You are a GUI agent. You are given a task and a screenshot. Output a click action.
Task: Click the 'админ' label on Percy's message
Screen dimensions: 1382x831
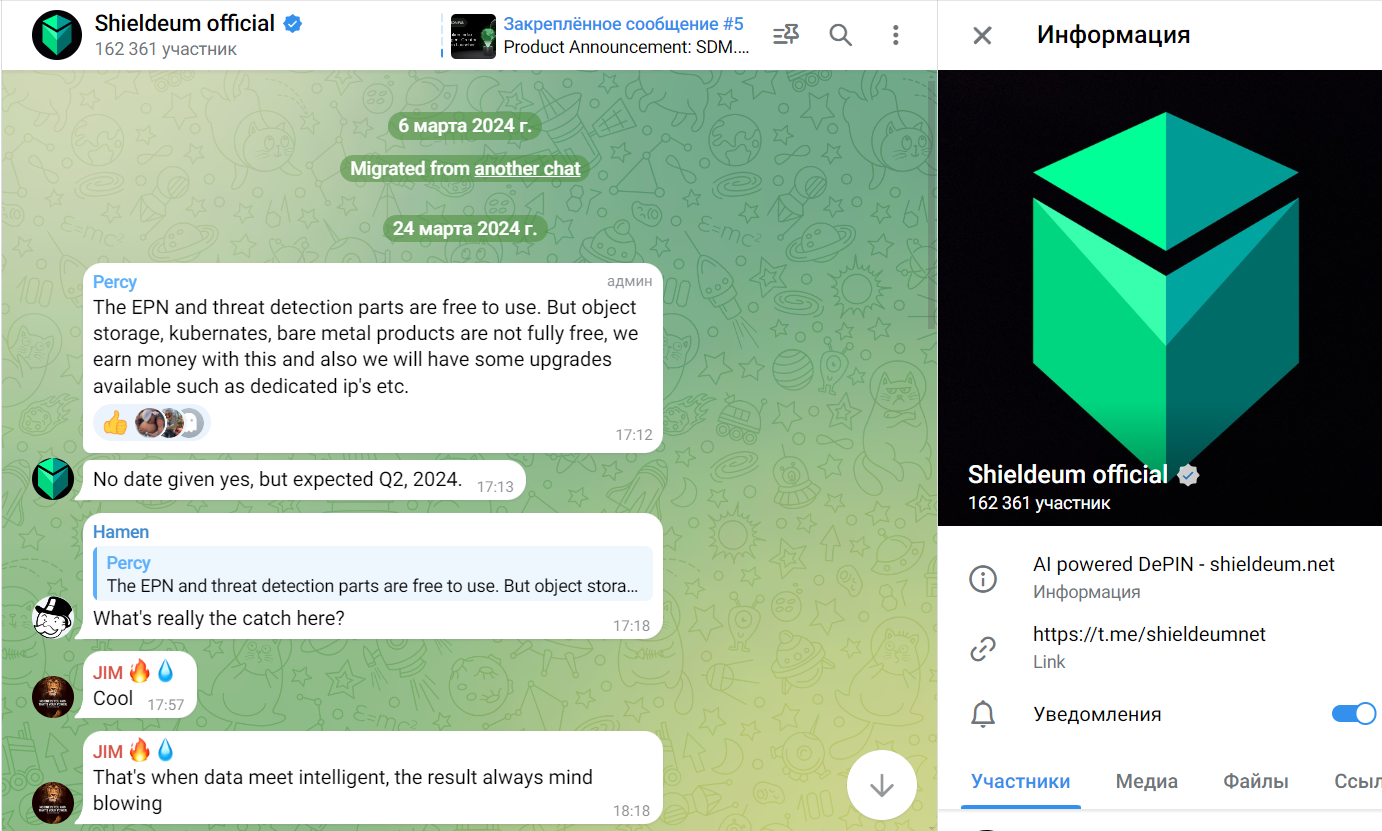(x=630, y=282)
